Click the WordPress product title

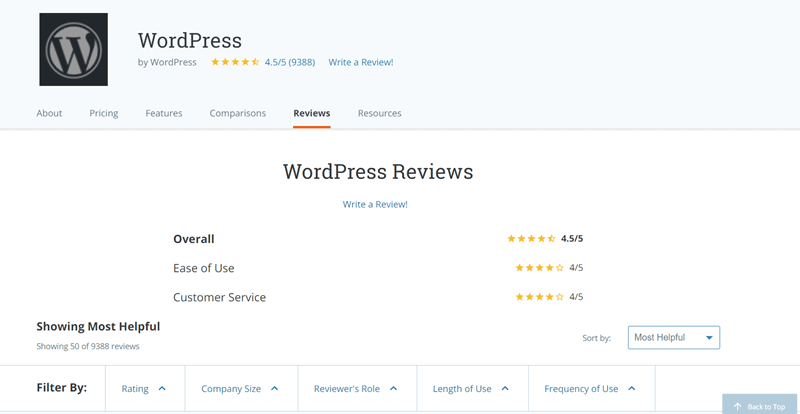[x=190, y=40]
